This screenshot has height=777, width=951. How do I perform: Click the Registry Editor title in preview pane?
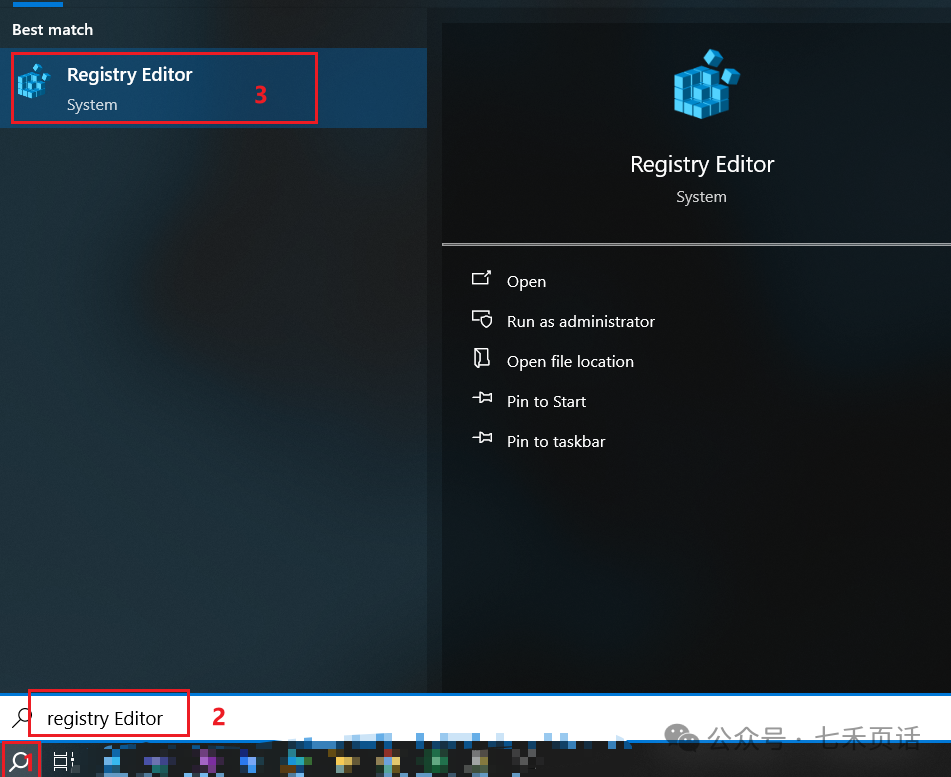click(702, 164)
